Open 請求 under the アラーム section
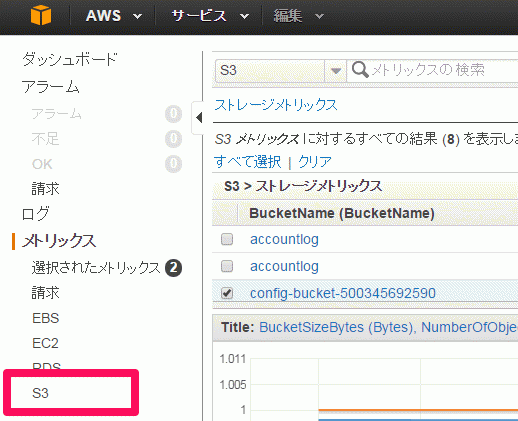This screenshot has height=421, width=518. (x=45, y=189)
